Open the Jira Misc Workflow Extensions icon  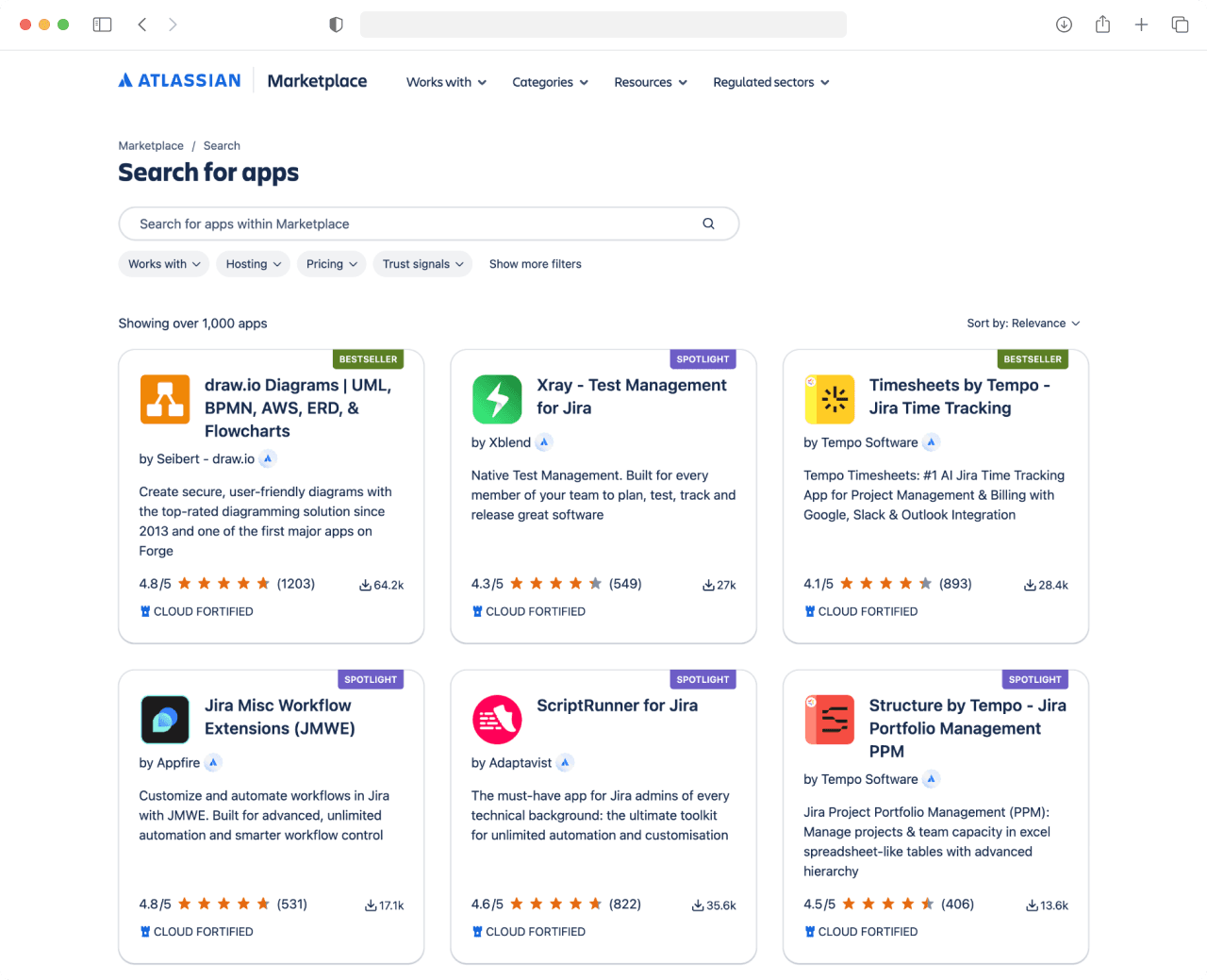tap(165, 720)
